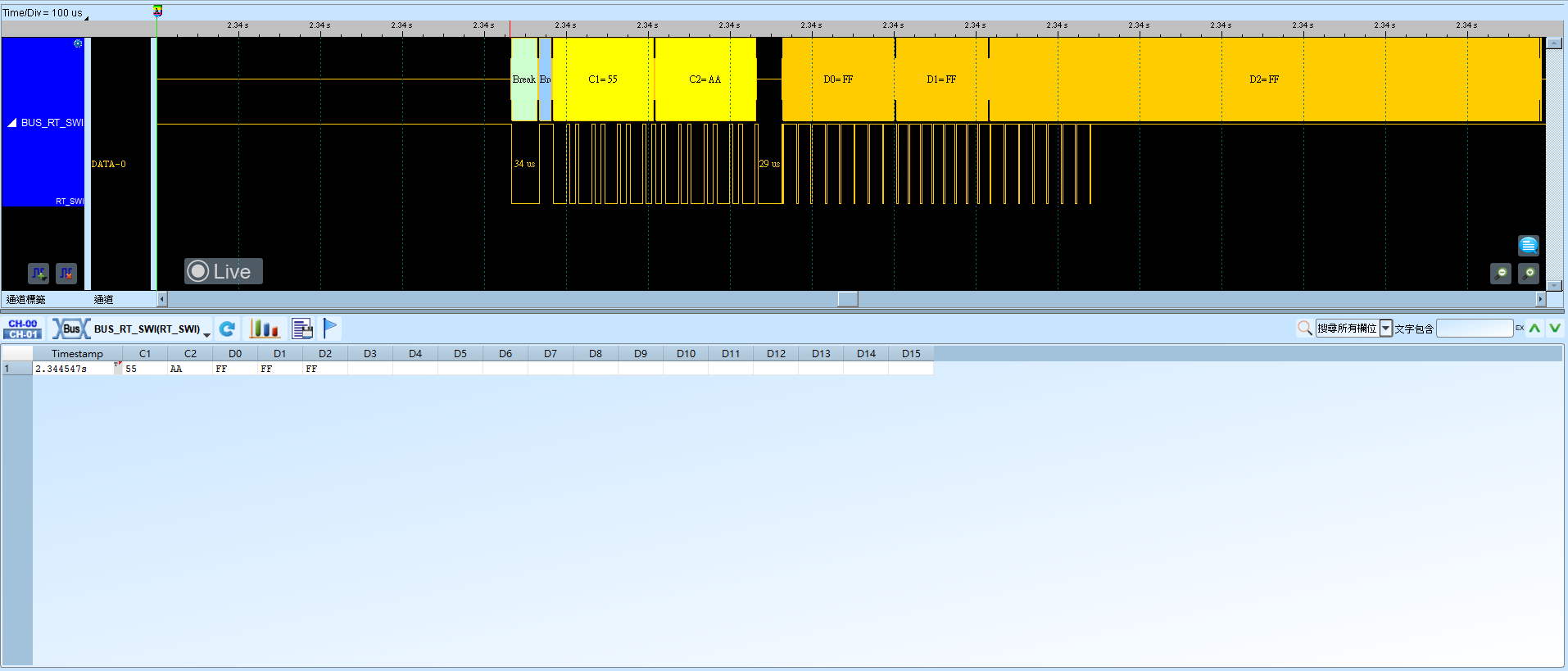Open the 搜尋所有欄位 search field dropdown
The height and width of the screenshot is (671, 1568).
tap(1386, 329)
